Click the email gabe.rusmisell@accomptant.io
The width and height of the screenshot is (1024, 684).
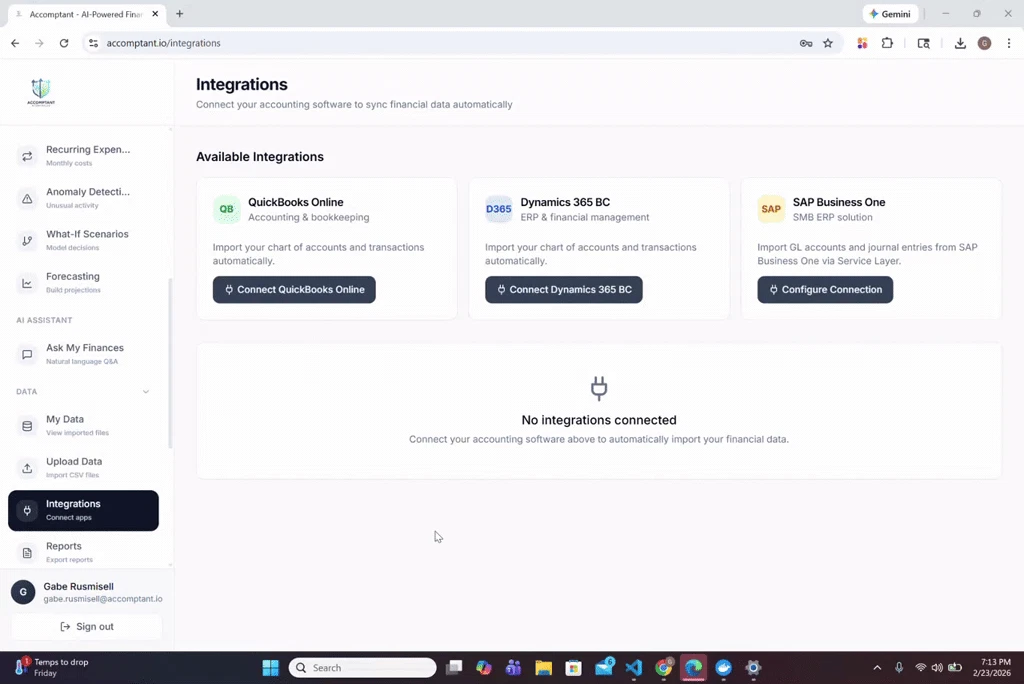[103, 599]
